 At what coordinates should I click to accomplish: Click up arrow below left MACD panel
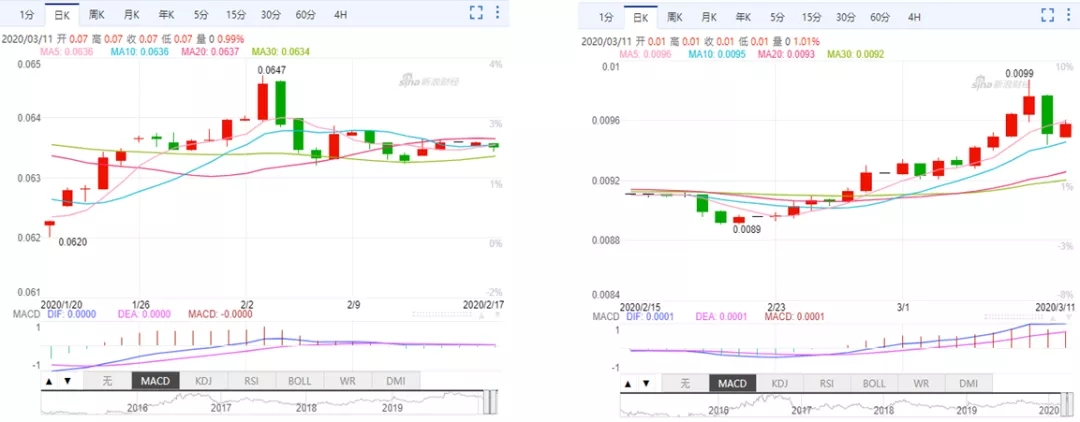[x=50, y=381]
